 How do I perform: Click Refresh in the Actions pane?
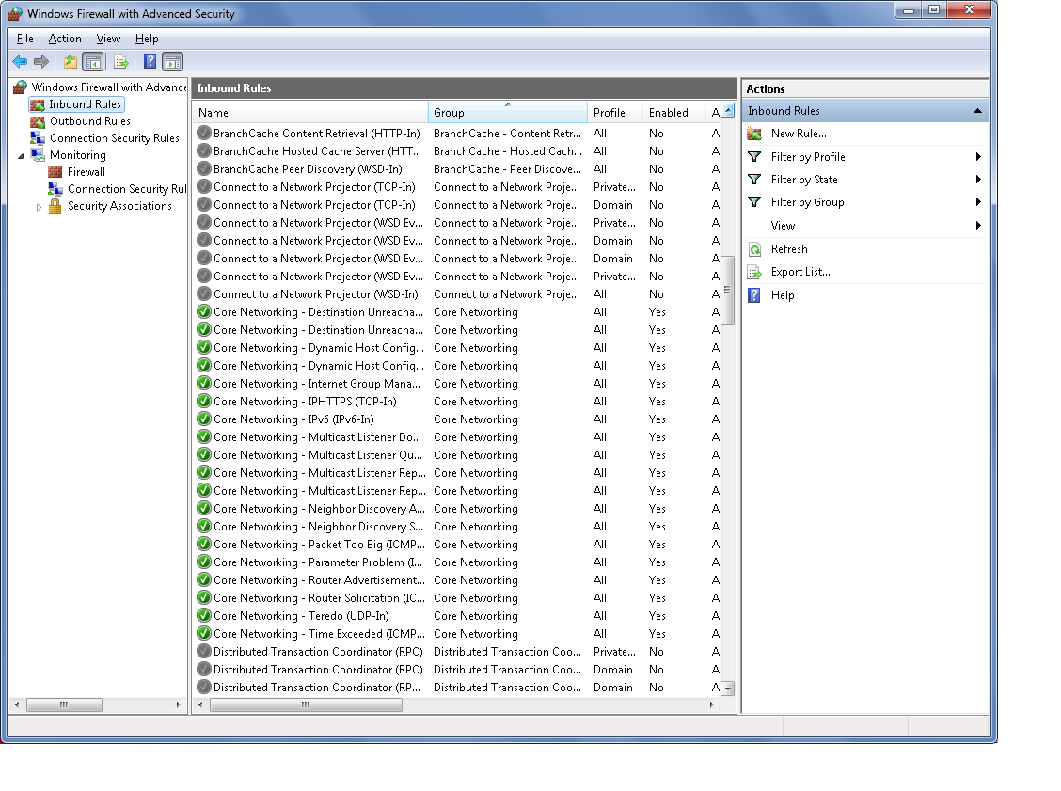[x=789, y=250]
